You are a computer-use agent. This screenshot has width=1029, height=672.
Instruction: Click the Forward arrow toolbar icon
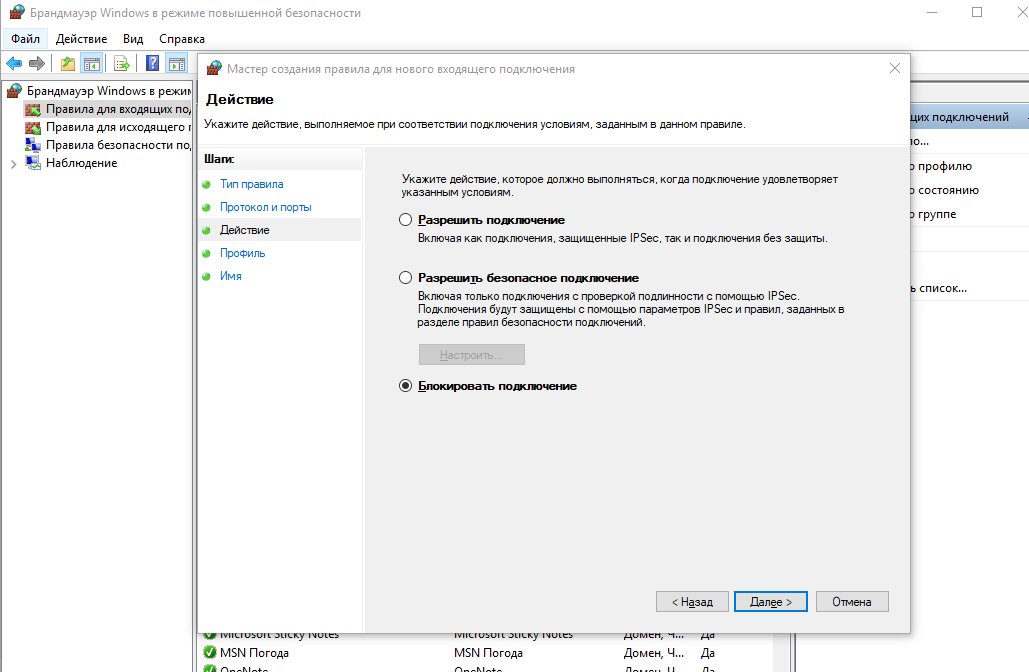point(37,64)
